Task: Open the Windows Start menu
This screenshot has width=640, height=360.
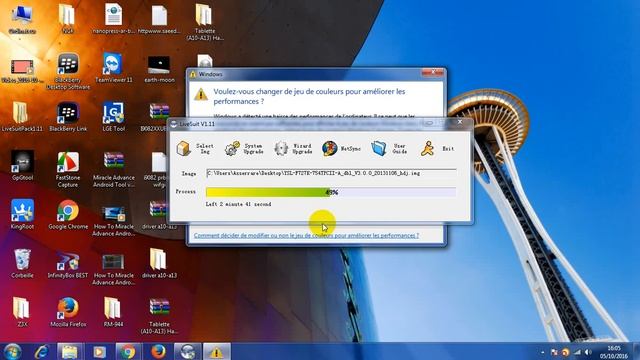Action: [x=13, y=351]
